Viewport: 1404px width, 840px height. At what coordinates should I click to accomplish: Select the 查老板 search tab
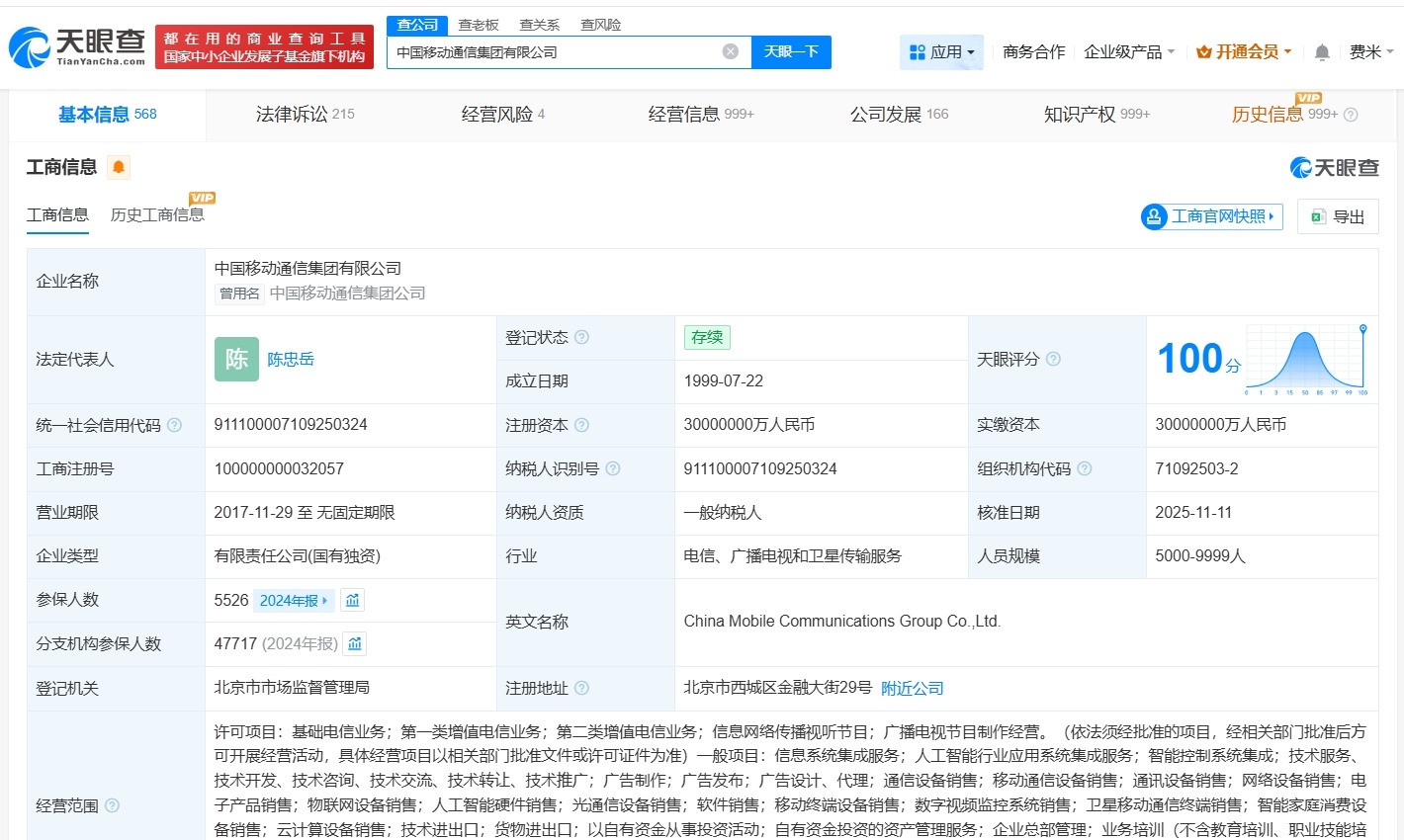476,24
